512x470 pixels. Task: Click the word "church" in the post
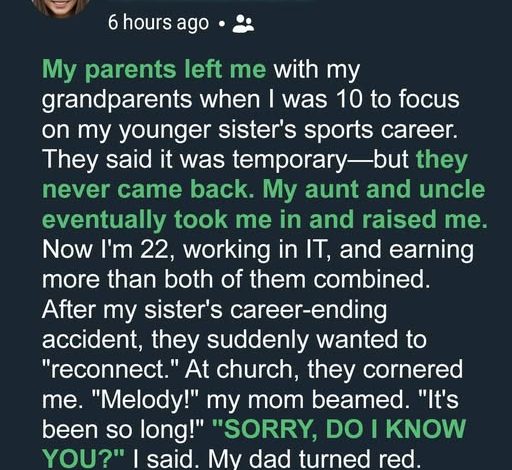point(254,369)
